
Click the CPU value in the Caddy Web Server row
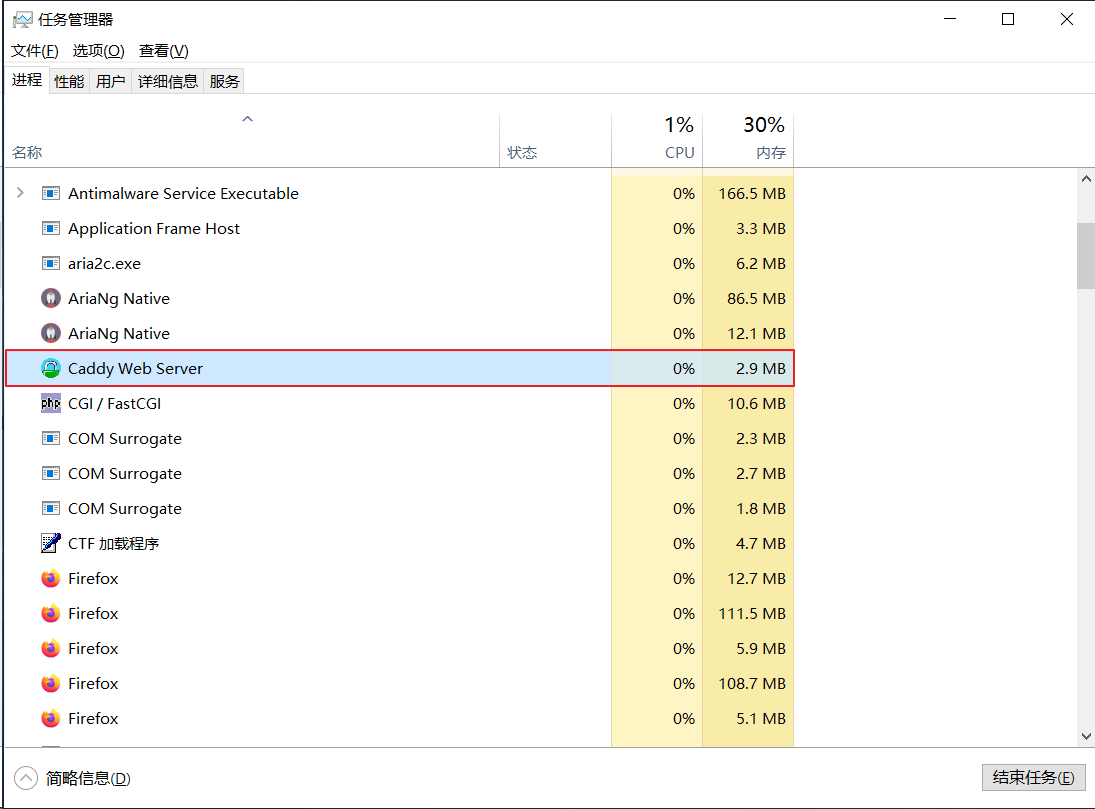[684, 368]
